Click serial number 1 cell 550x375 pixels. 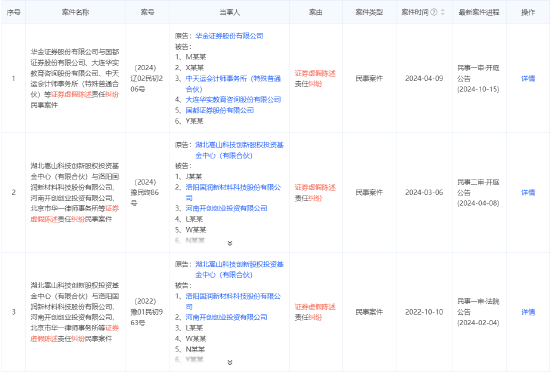13,79
